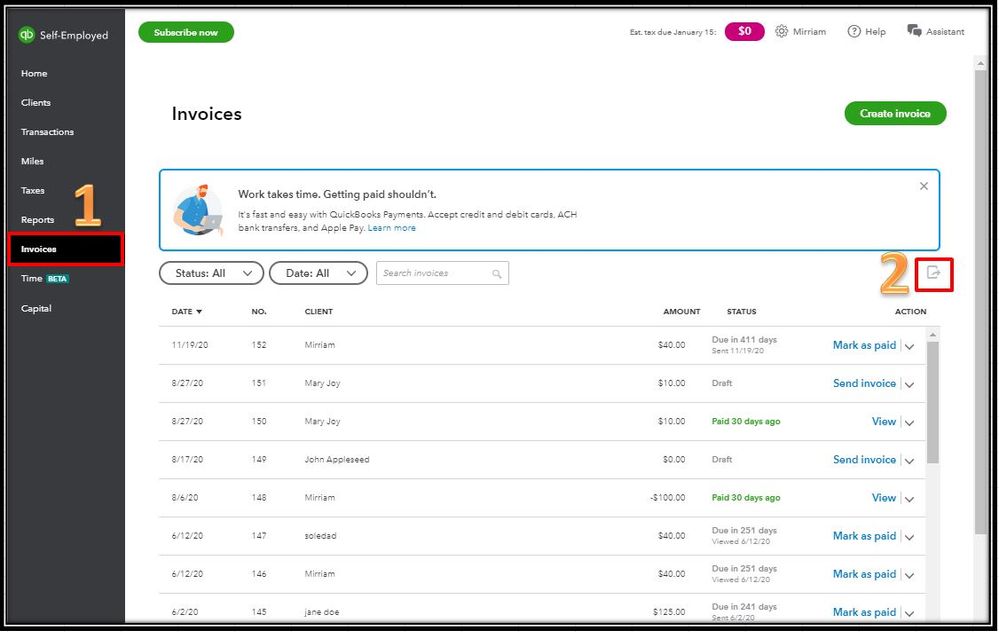Open Transactions in sidebar
Screen dimensions: 999x632
click(47, 132)
